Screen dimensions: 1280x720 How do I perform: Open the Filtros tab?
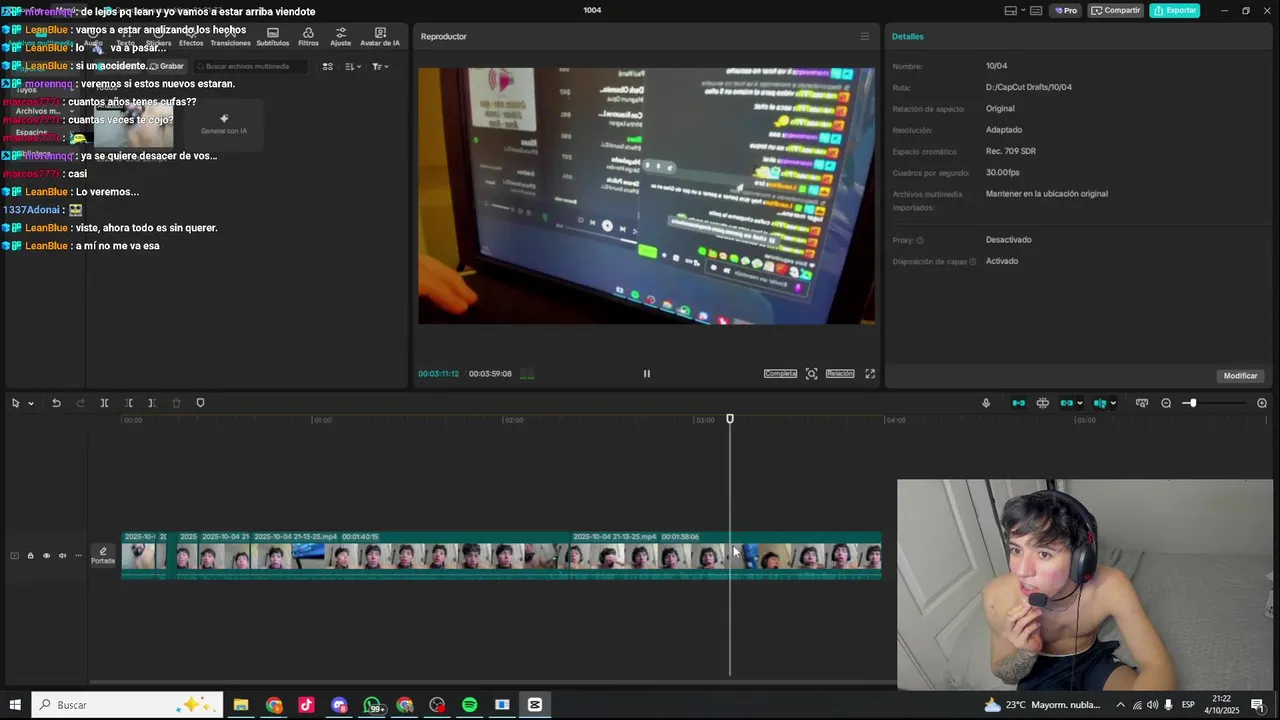[x=308, y=37]
